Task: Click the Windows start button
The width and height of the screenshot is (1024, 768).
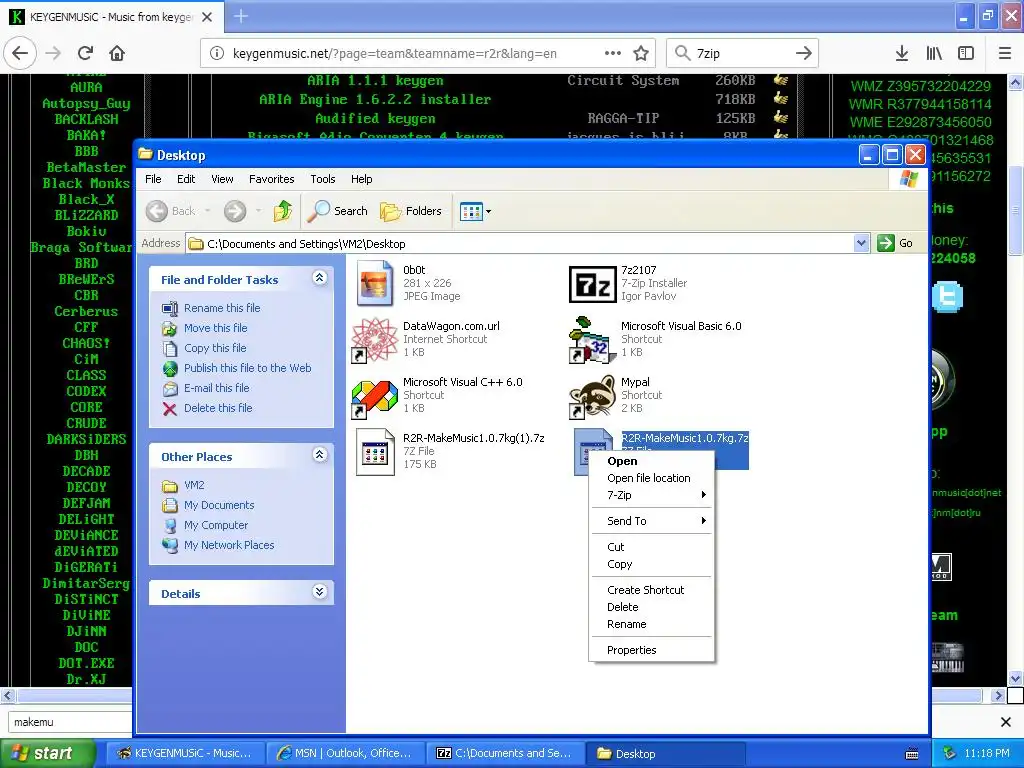Action: click(46, 753)
